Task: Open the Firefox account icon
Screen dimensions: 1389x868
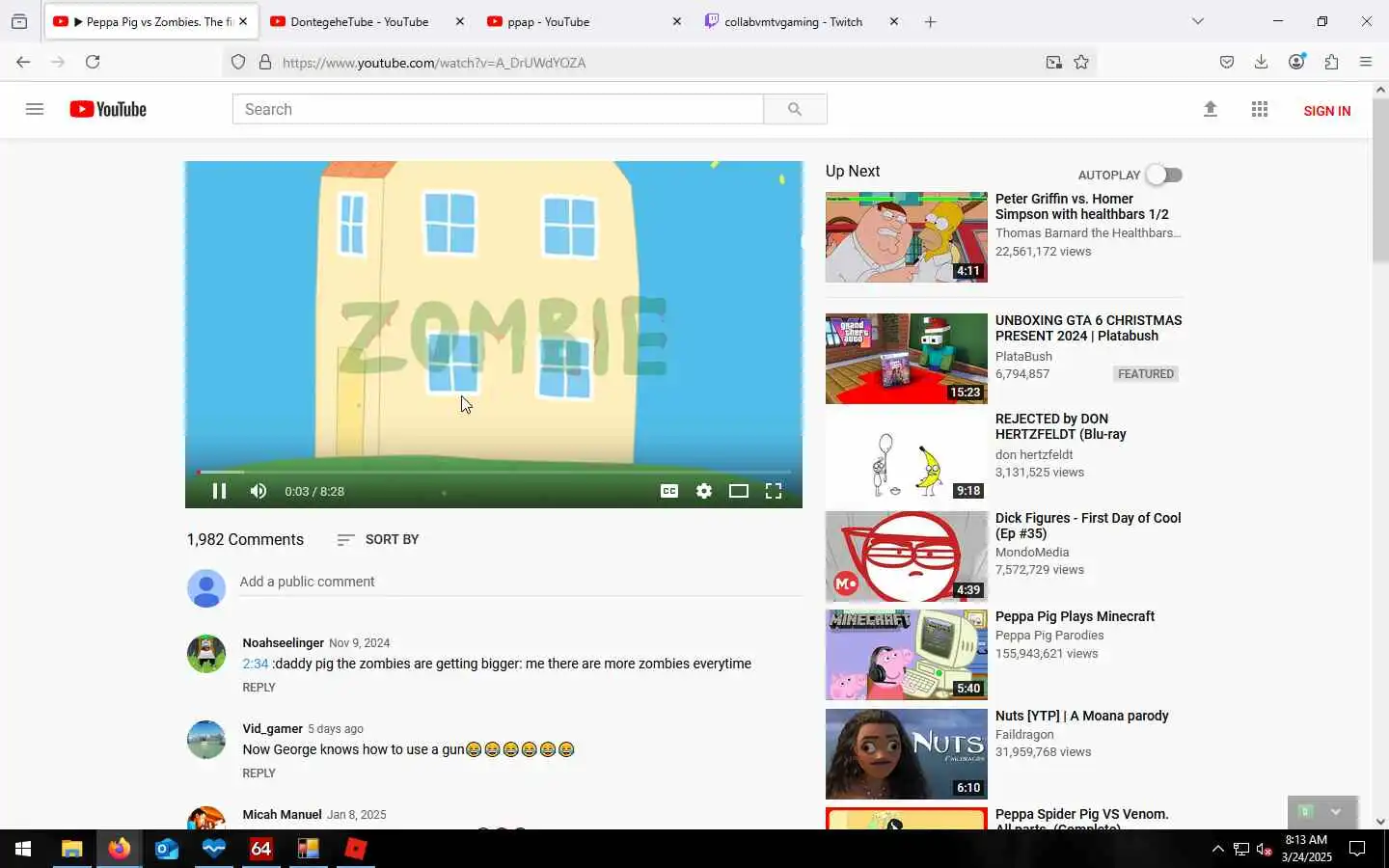Action: [1296, 62]
